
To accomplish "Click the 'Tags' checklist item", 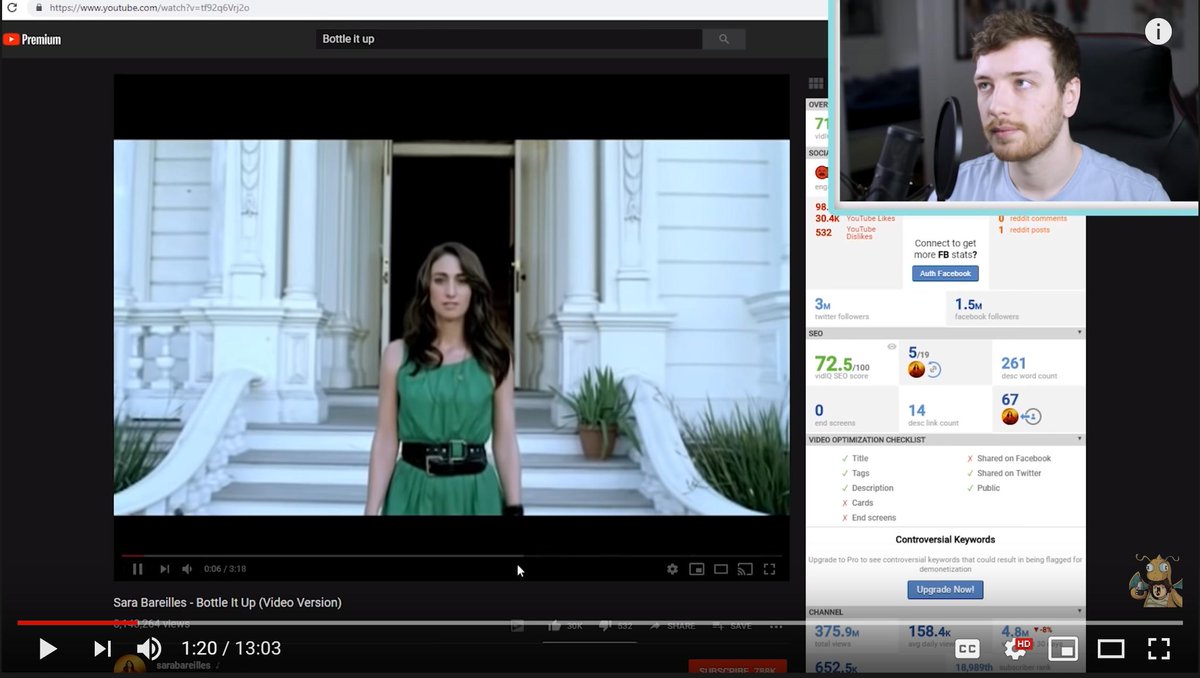I will click(860, 473).
